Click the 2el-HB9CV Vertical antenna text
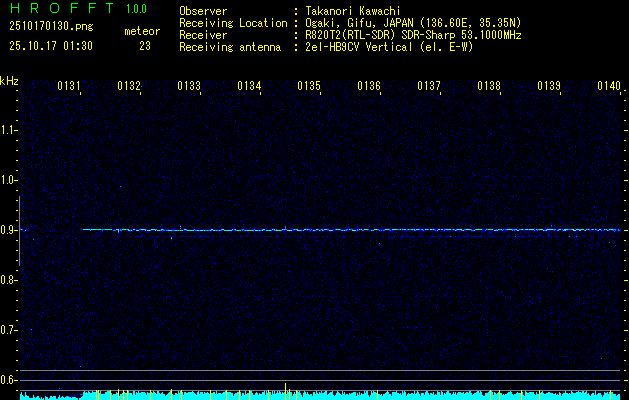This screenshot has height=400, width=629. [389, 47]
